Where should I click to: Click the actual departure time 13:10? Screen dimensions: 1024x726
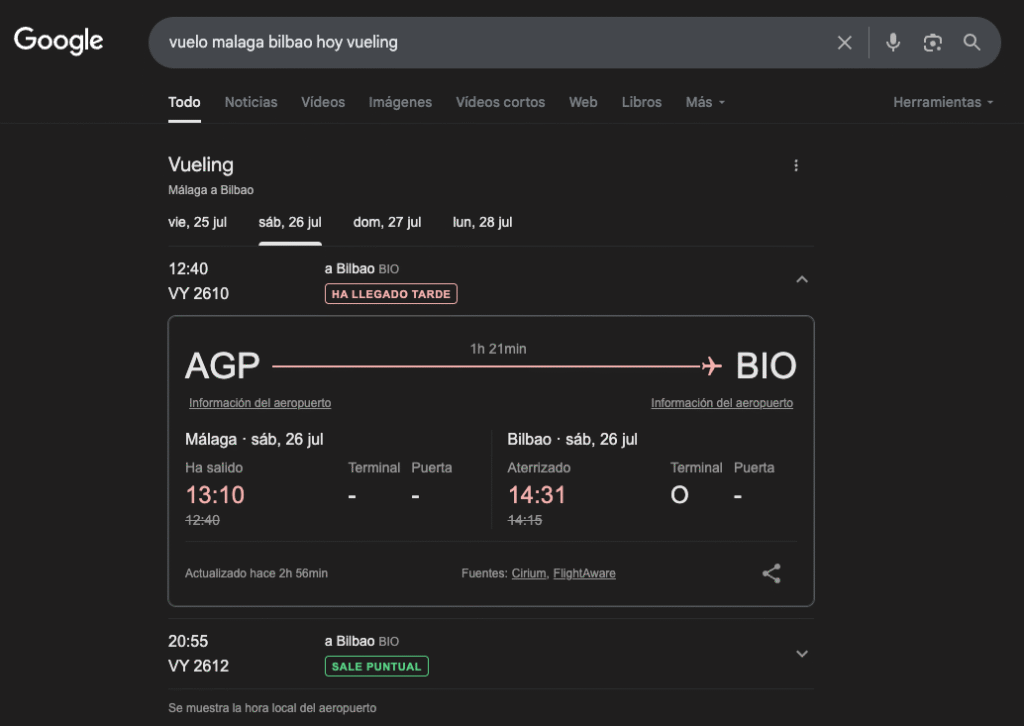215,495
